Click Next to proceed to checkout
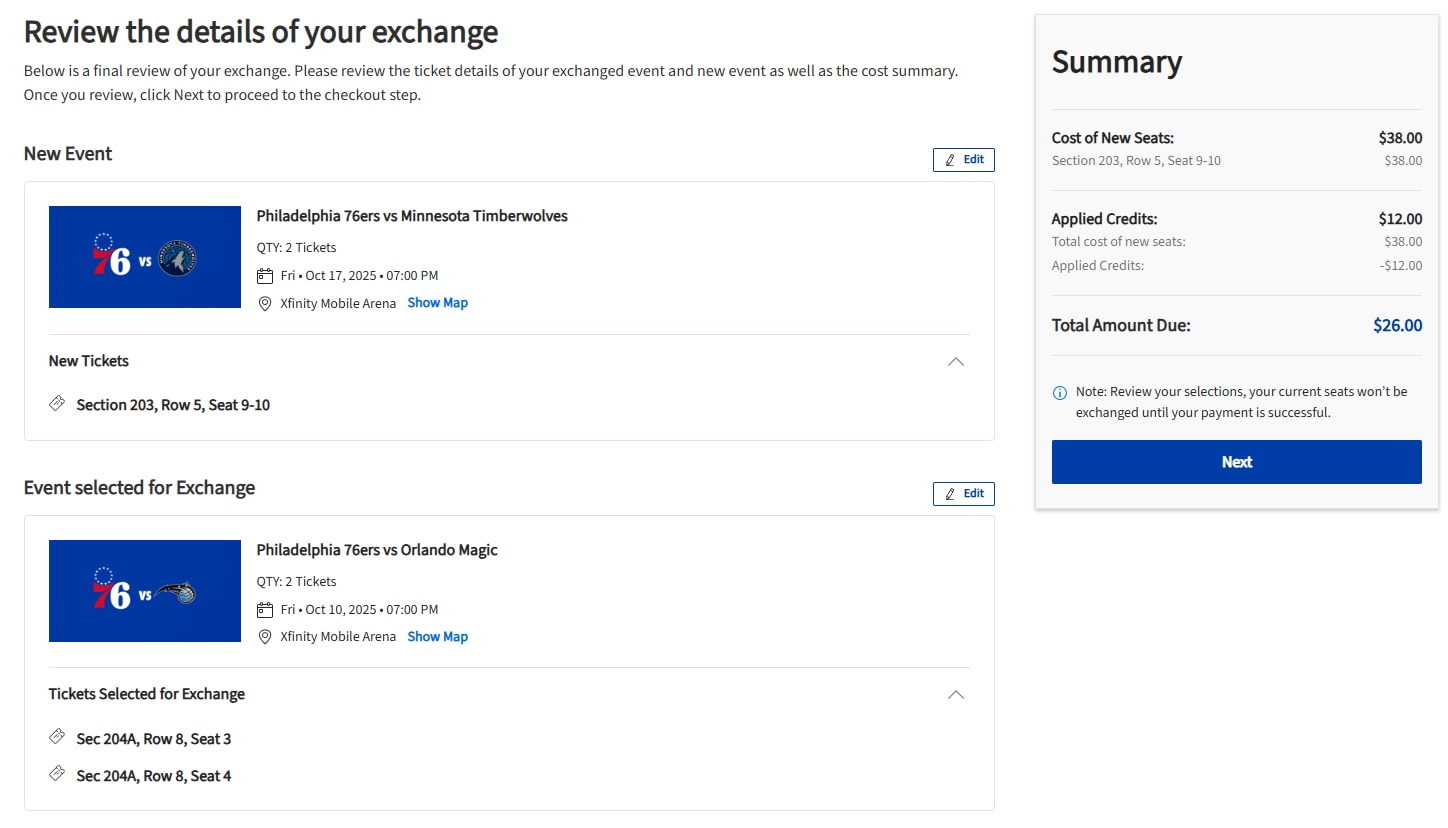The image size is (1448, 828). [1236, 461]
